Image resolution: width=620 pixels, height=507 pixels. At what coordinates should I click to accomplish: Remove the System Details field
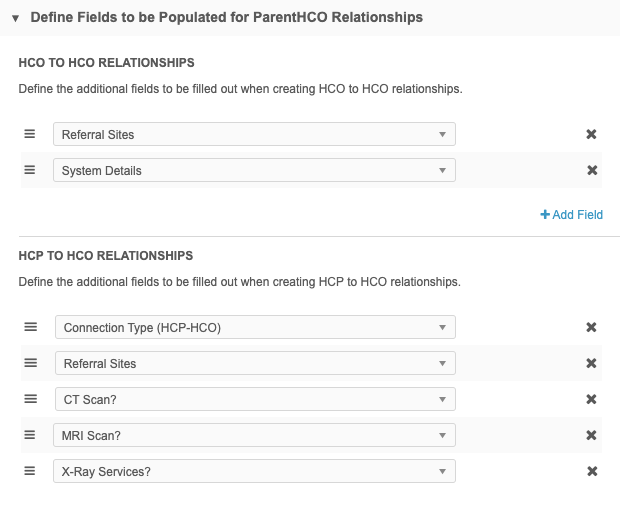[591, 170]
